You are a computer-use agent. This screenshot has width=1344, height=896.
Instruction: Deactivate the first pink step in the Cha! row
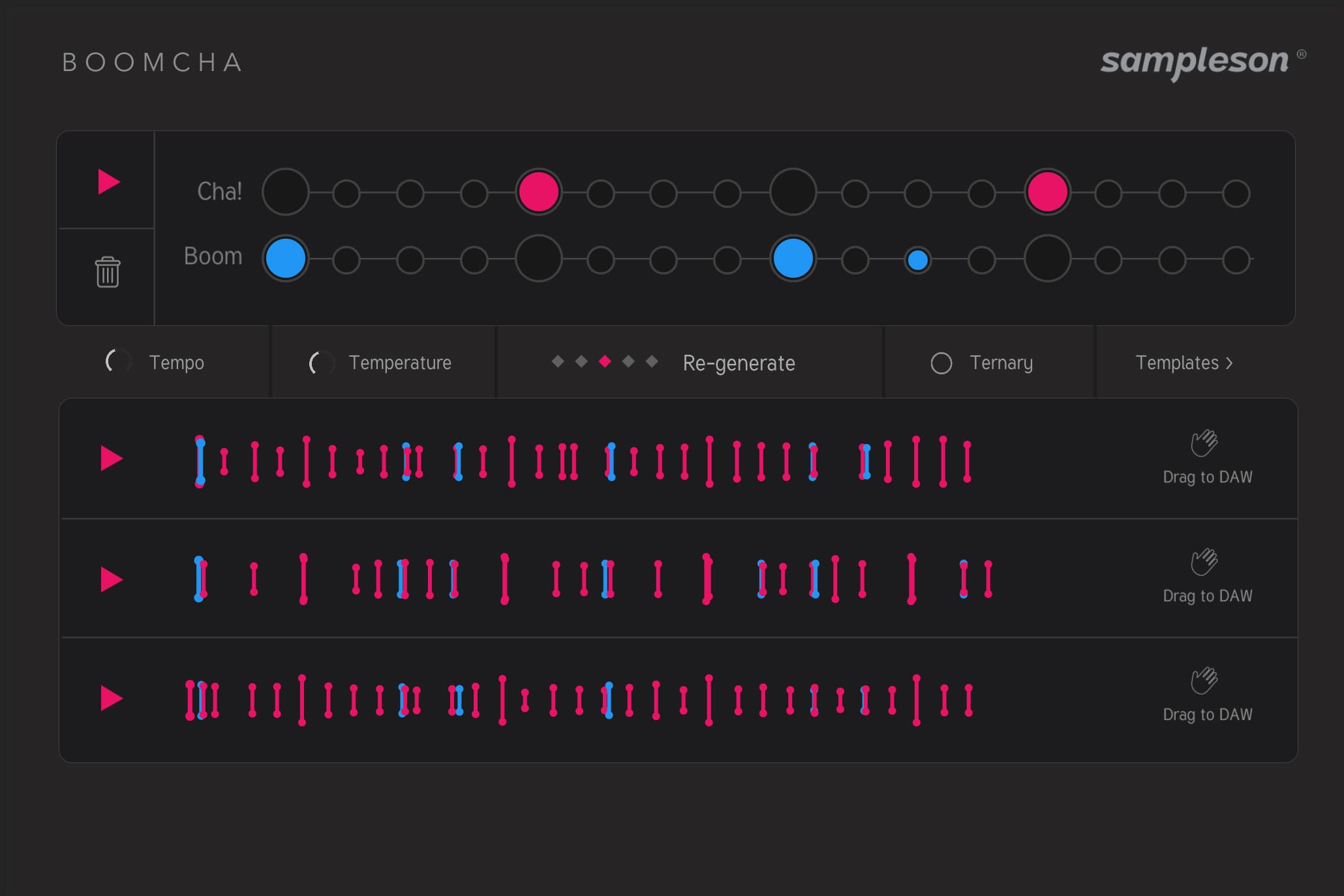click(x=538, y=192)
